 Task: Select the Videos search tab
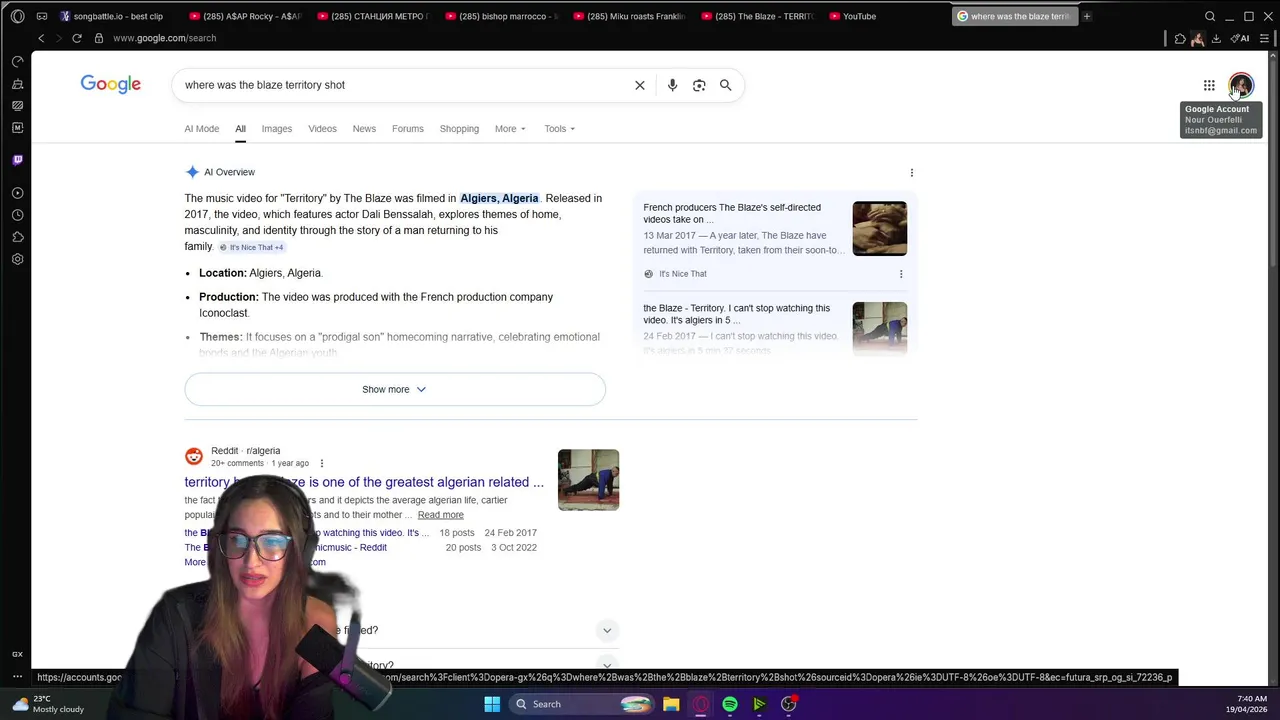click(x=322, y=129)
